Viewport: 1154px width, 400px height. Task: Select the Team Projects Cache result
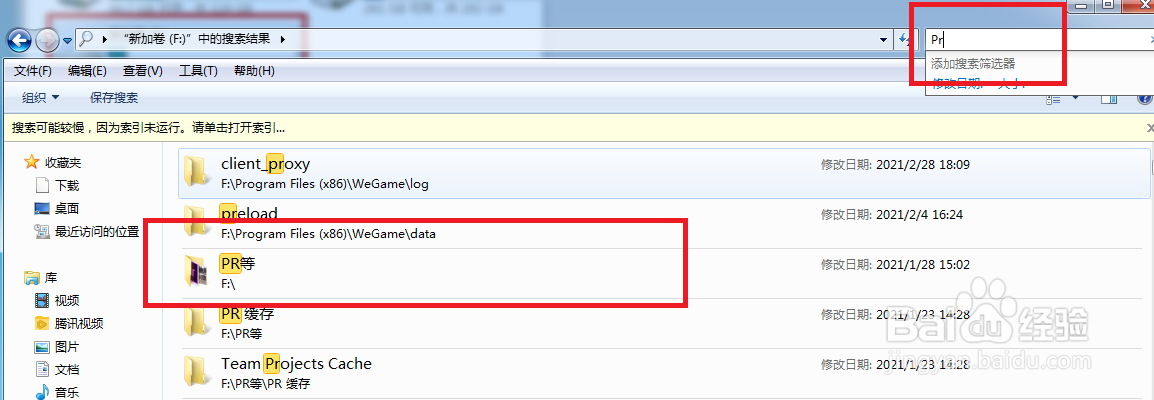click(664, 373)
